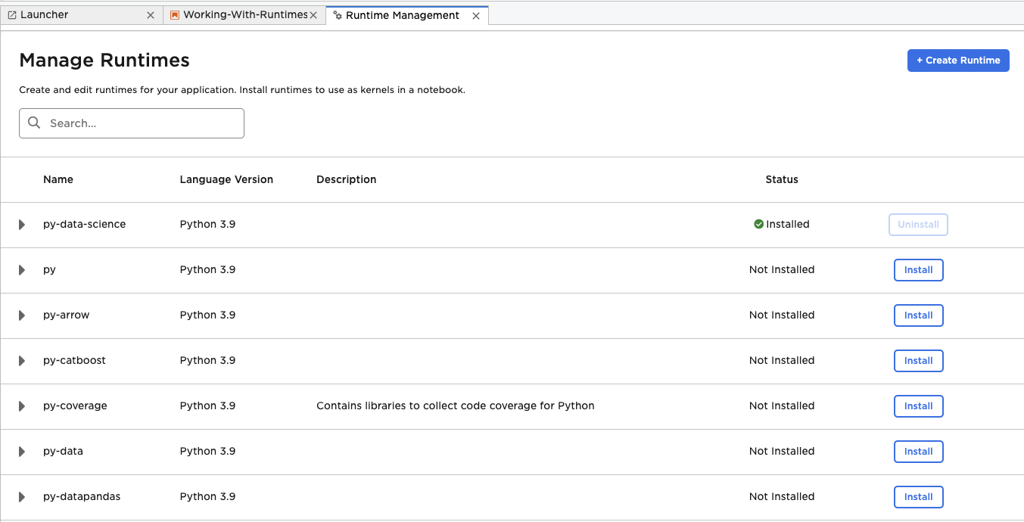The height and width of the screenshot is (522, 1024).
Task: Click the green Installed checkmark icon
Action: coord(759,224)
